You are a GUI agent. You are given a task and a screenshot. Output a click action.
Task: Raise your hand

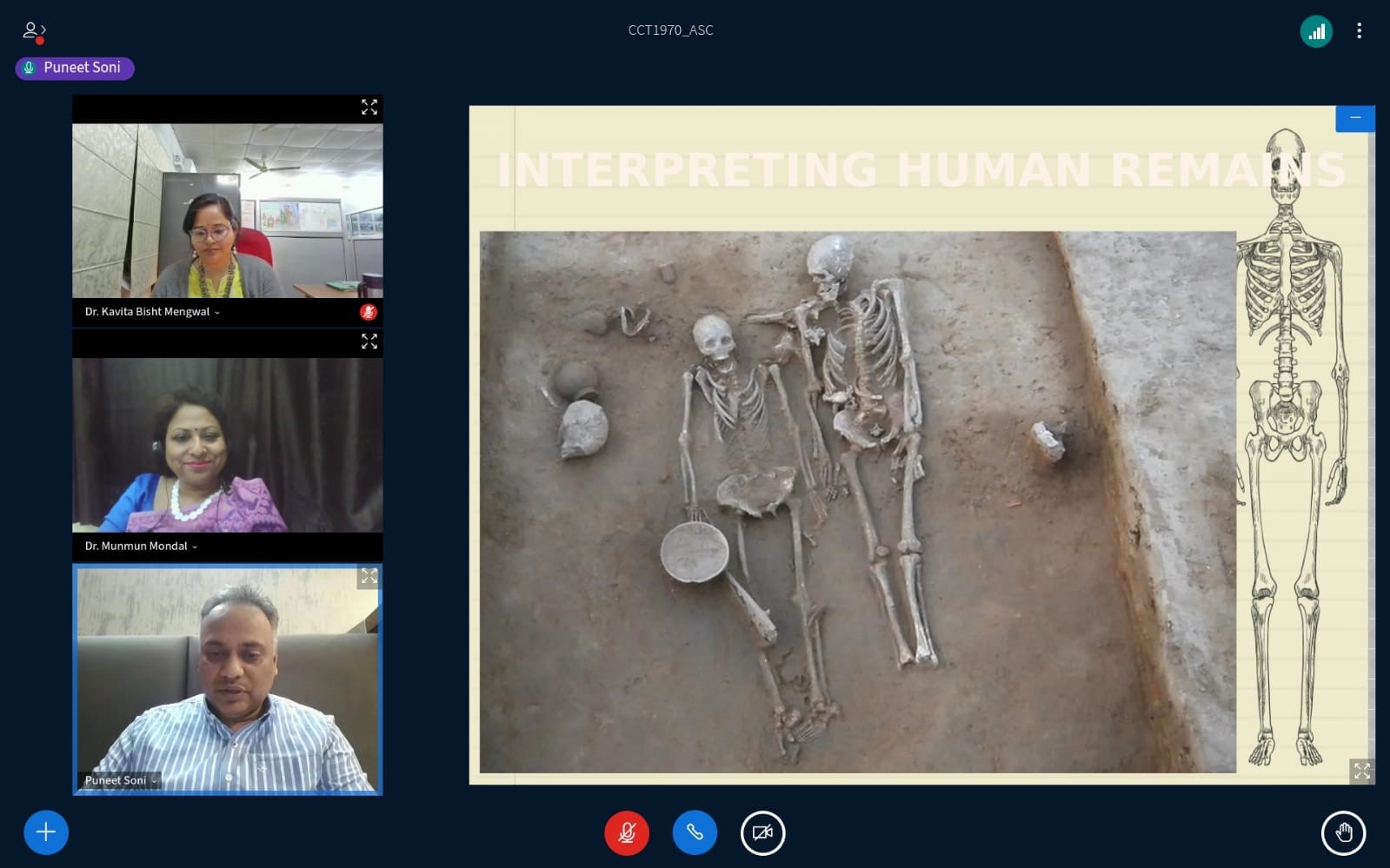(x=1343, y=832)
